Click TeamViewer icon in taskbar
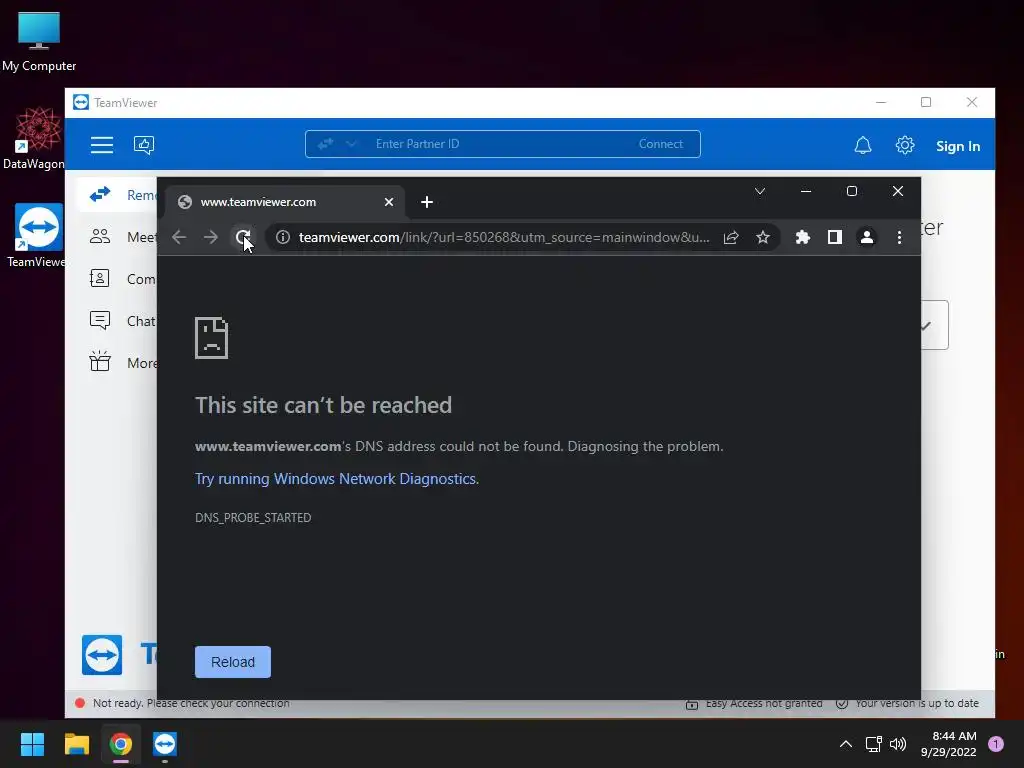Image resolution: width=1024 pixels, height=768 pixels. pyautogui.click(x=165, y=744)
